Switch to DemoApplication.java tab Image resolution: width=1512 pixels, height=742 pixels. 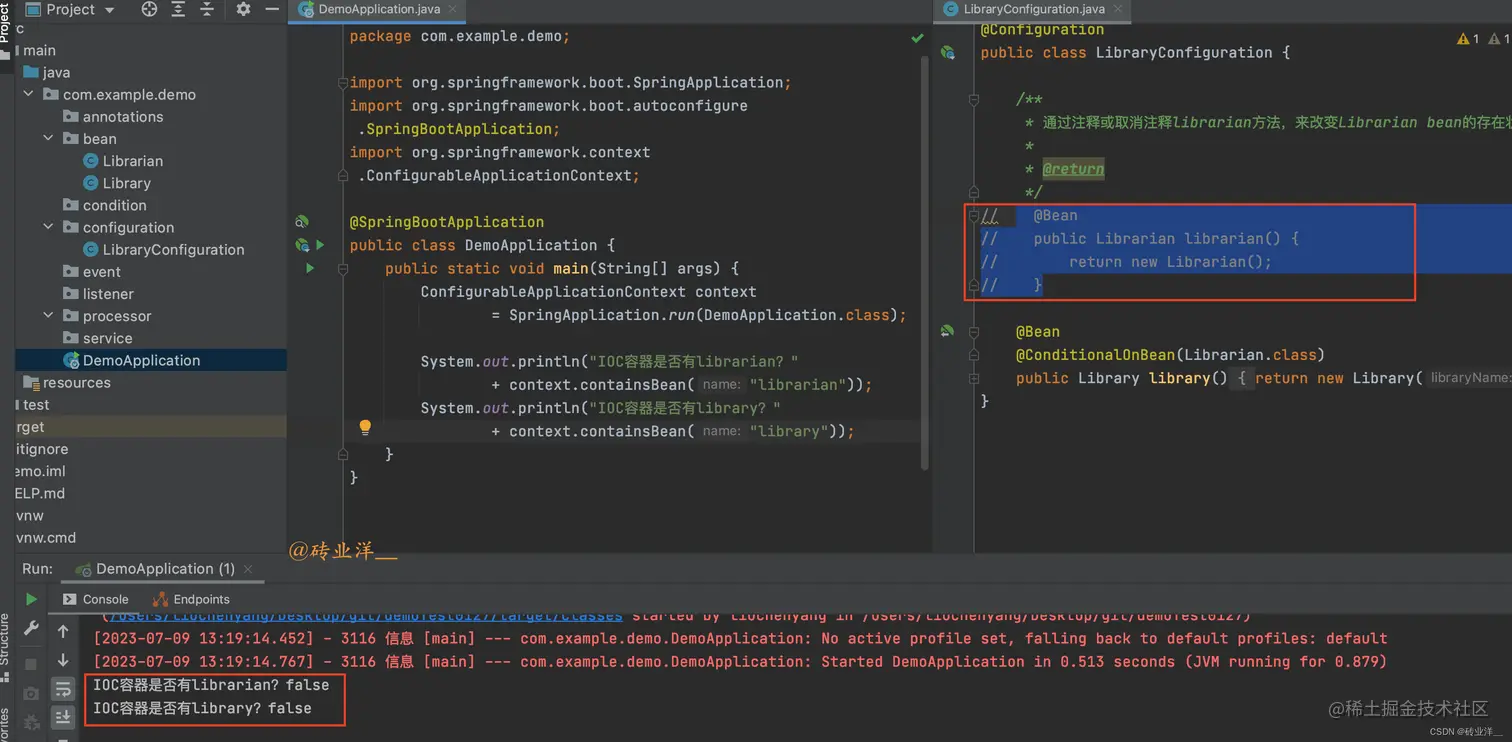pyautogui.click(x=378, y=9)
